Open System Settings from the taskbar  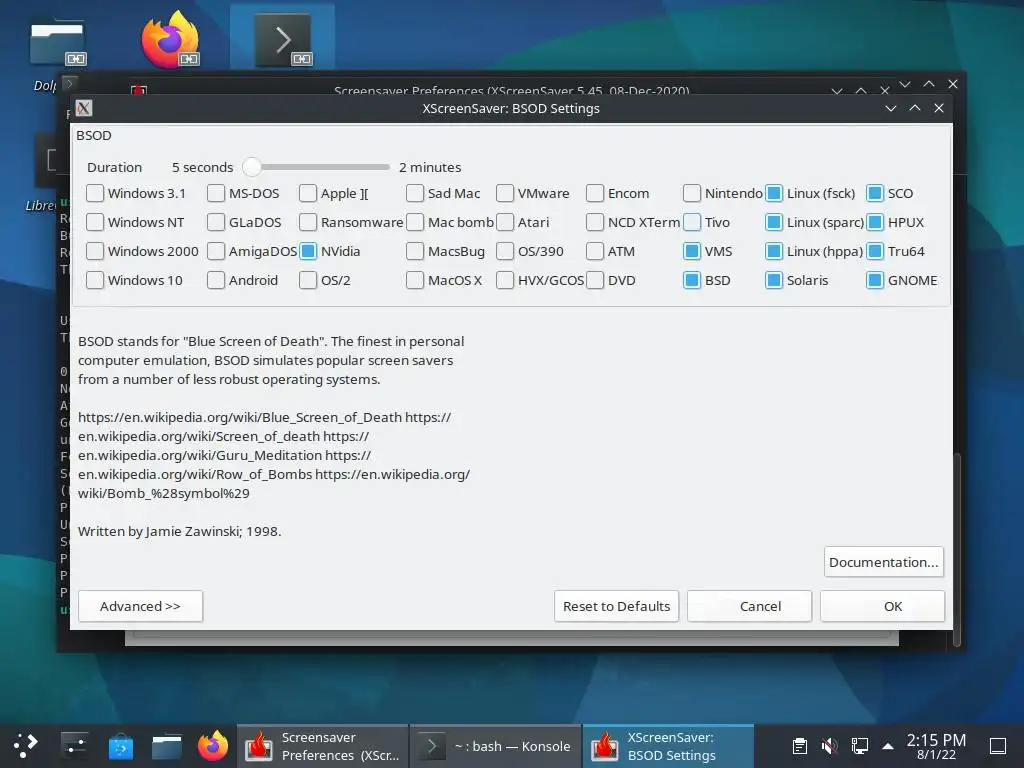pos(74,746)
